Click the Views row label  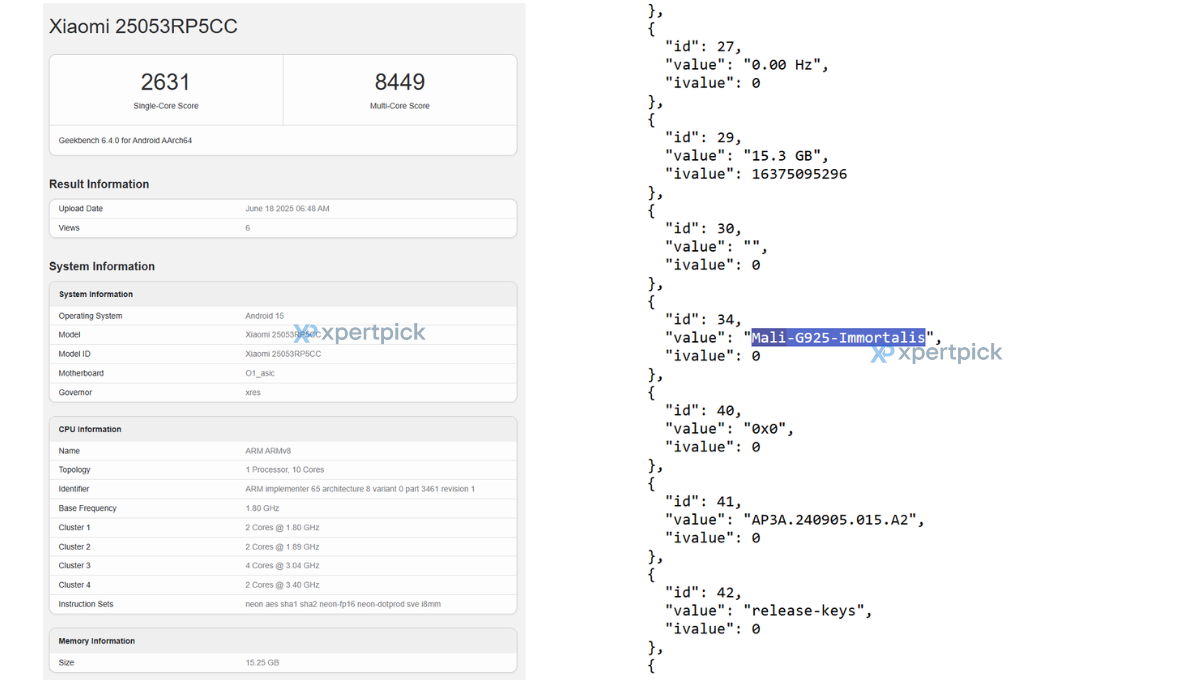pos(69,228)
